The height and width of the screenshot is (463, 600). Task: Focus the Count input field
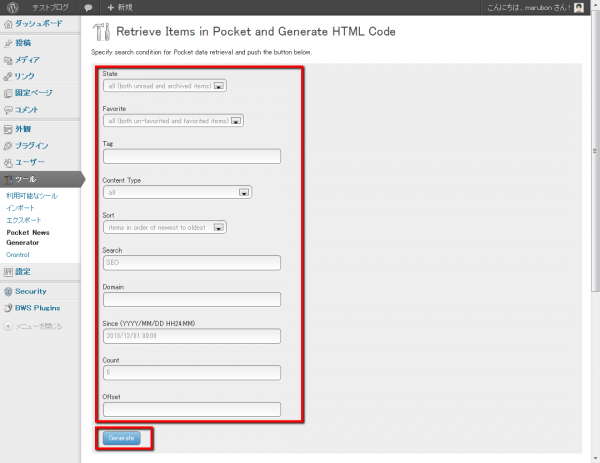pos(192,373)
